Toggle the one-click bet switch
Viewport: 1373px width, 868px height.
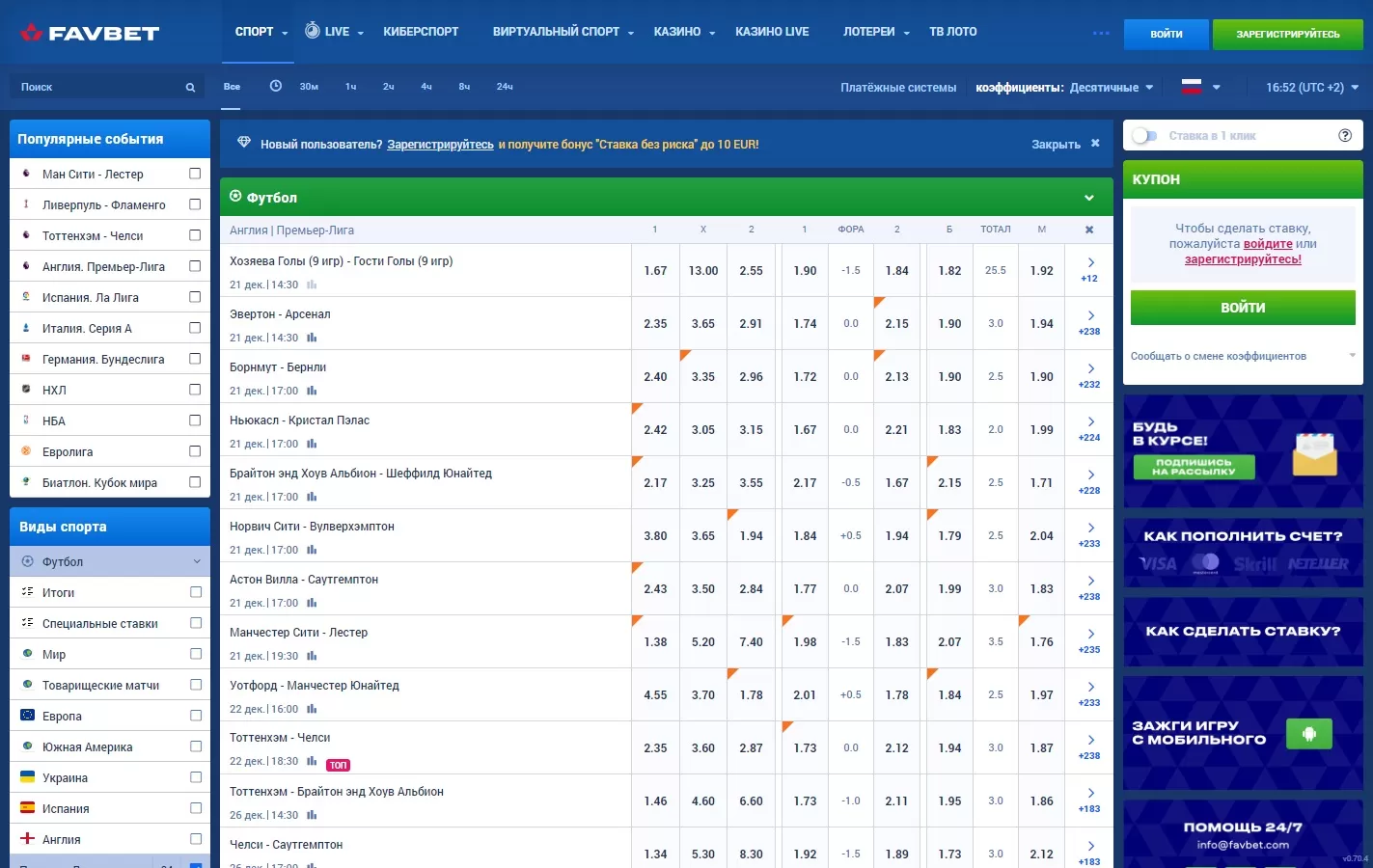(x=1144, y=136)
